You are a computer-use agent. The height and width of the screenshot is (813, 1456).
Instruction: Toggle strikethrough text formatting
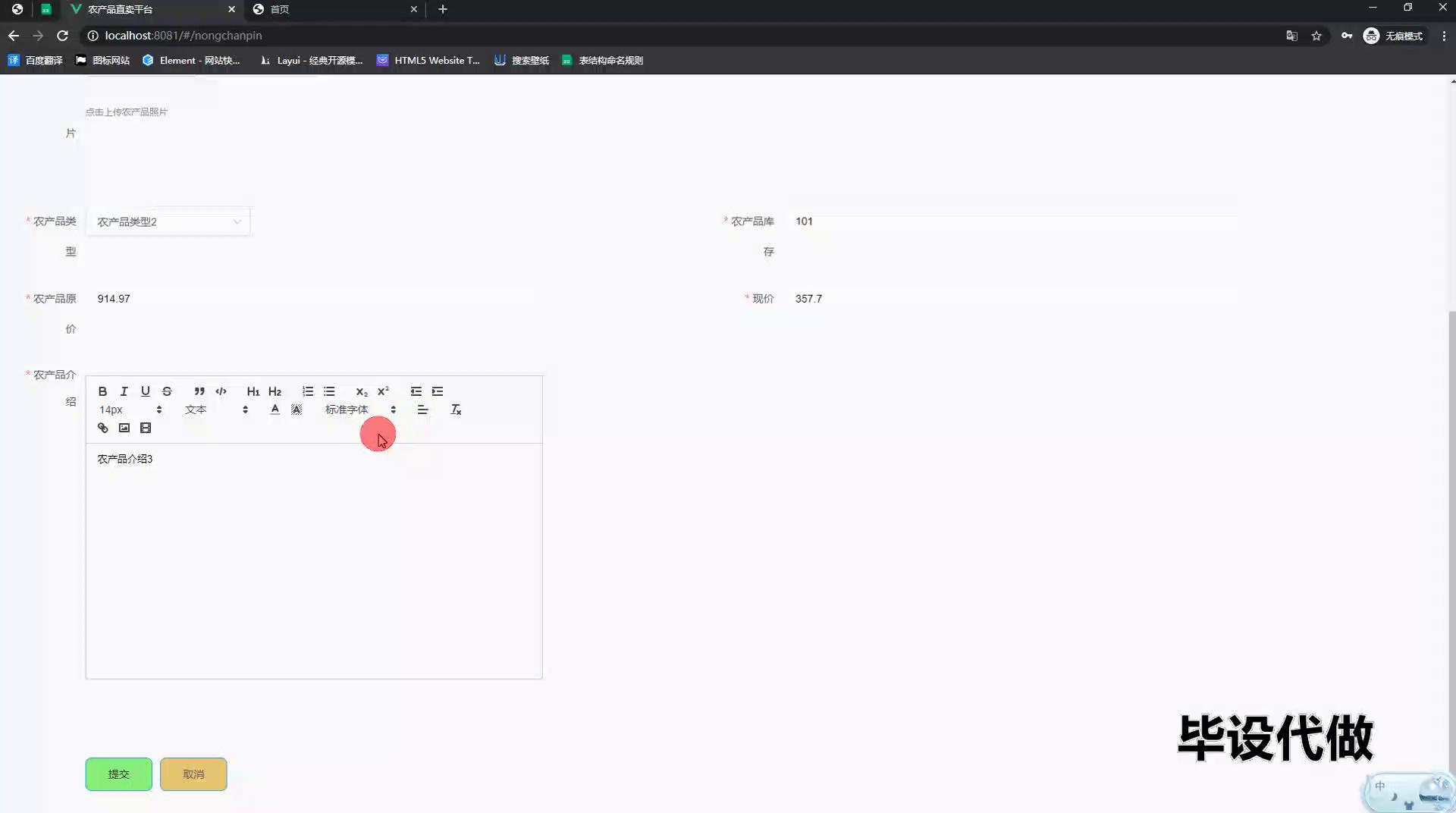[167, 391]
